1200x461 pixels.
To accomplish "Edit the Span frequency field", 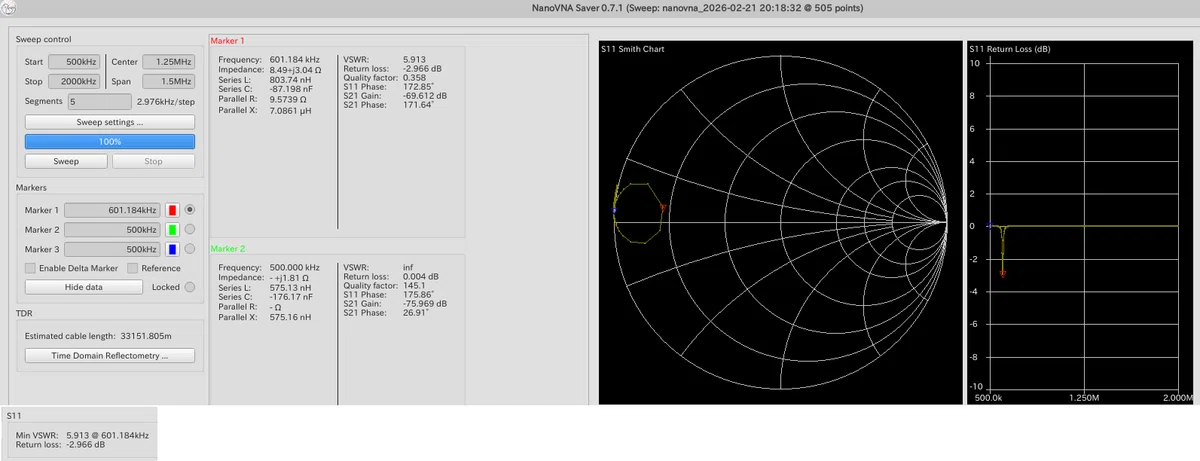I will pyautogui.click(x=169, y=81).
